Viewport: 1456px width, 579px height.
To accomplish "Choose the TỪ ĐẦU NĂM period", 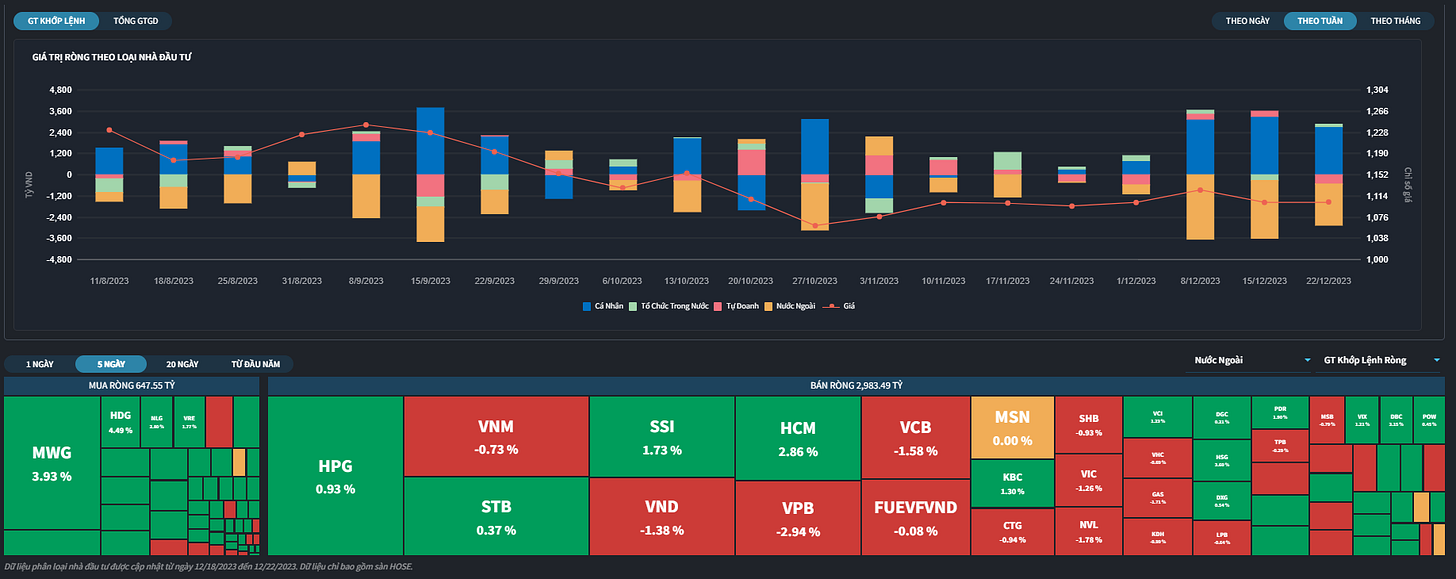I will (254, 364).
